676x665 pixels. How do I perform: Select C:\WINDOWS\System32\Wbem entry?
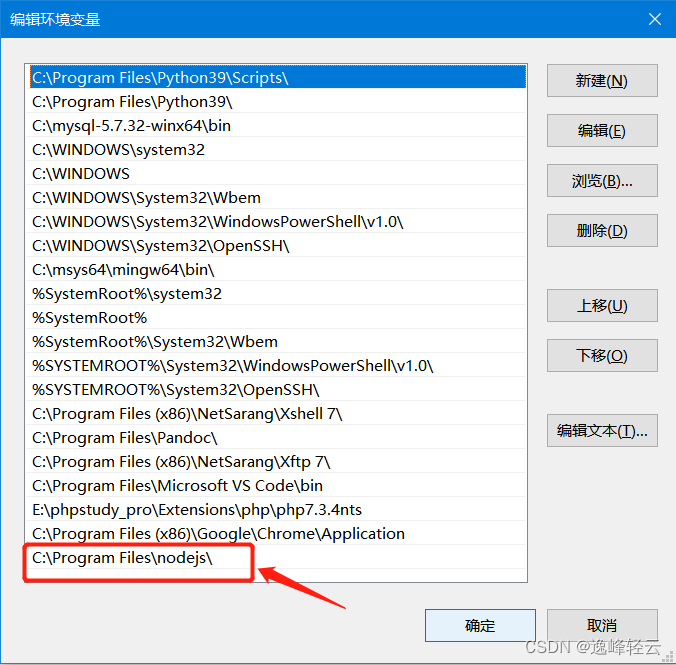click(278, 198)
